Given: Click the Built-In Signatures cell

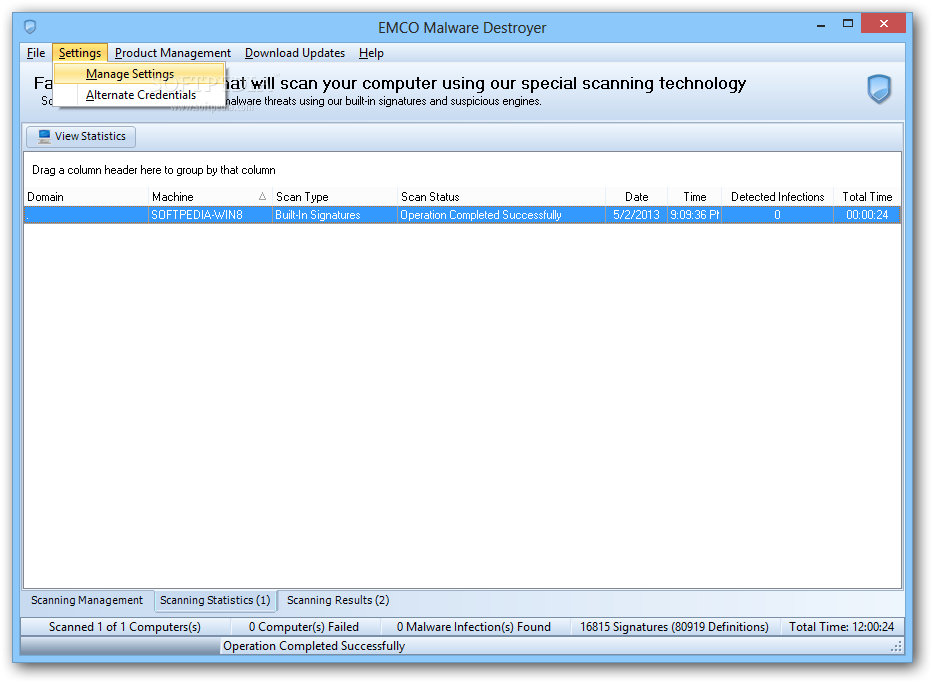Looking at the screenshot, I should pos(334,215).
